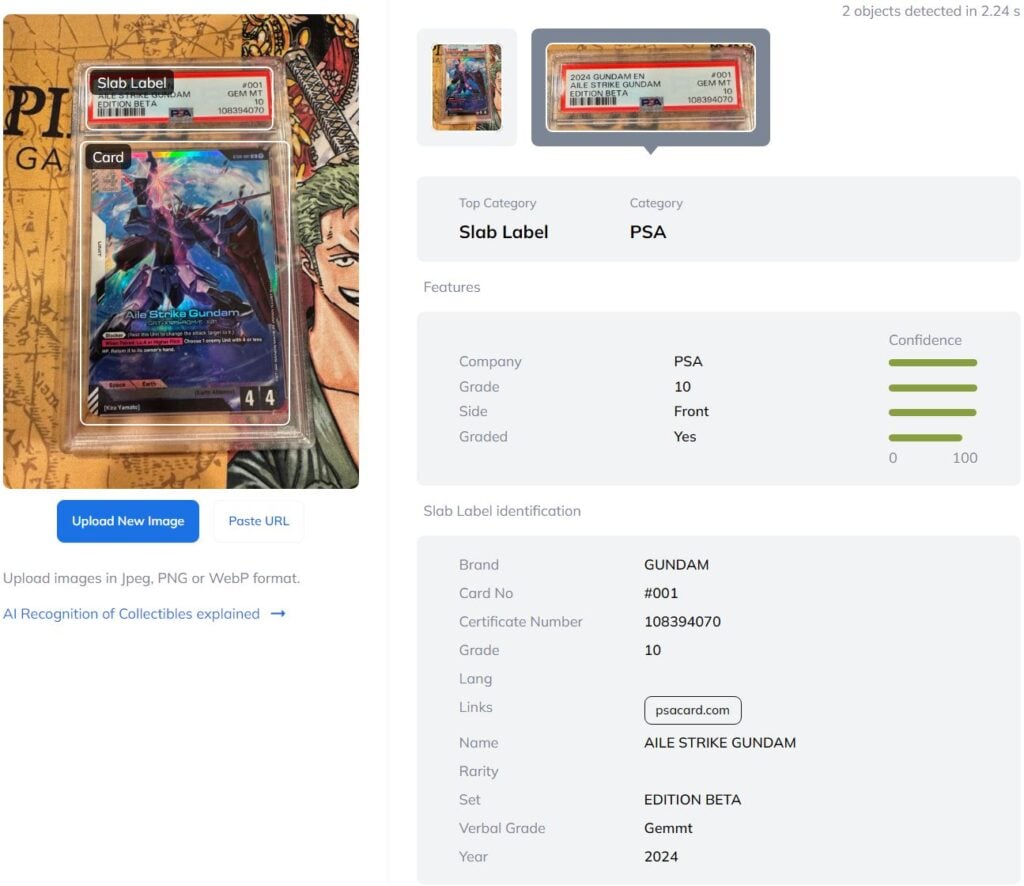Follow the AI Recognition of Collectibles explained link

point(131,614)
